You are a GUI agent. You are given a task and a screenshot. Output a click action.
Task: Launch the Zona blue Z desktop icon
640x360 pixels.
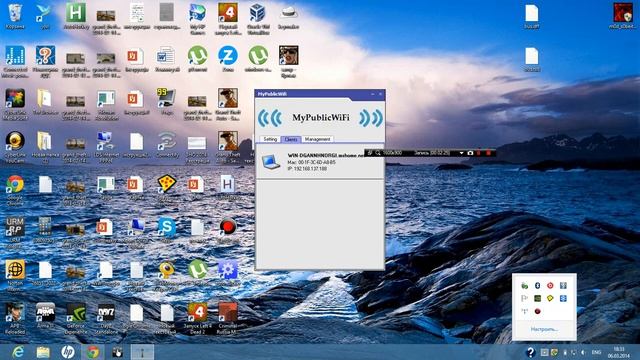228,59
